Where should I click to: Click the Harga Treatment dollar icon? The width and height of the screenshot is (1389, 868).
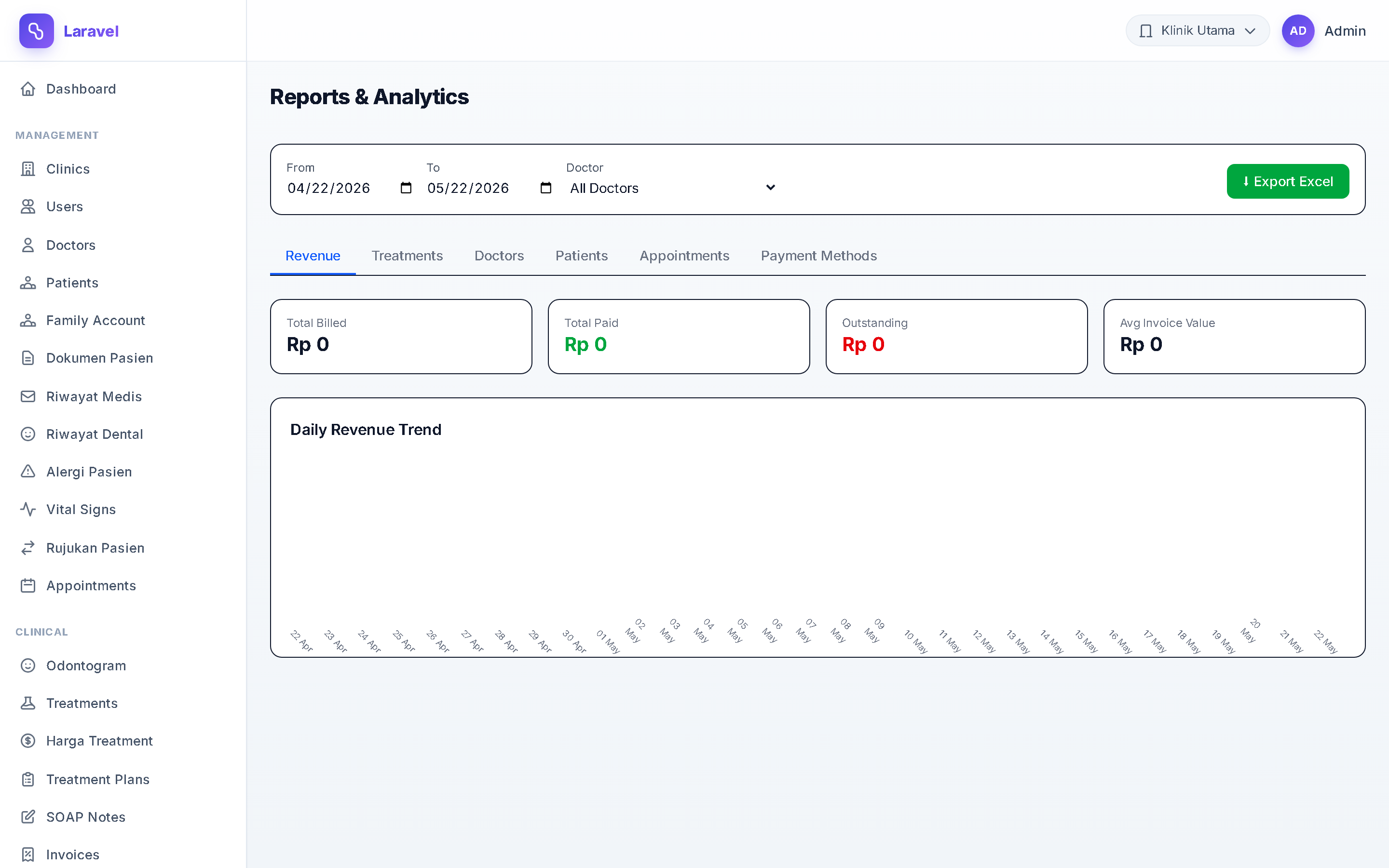28,741
